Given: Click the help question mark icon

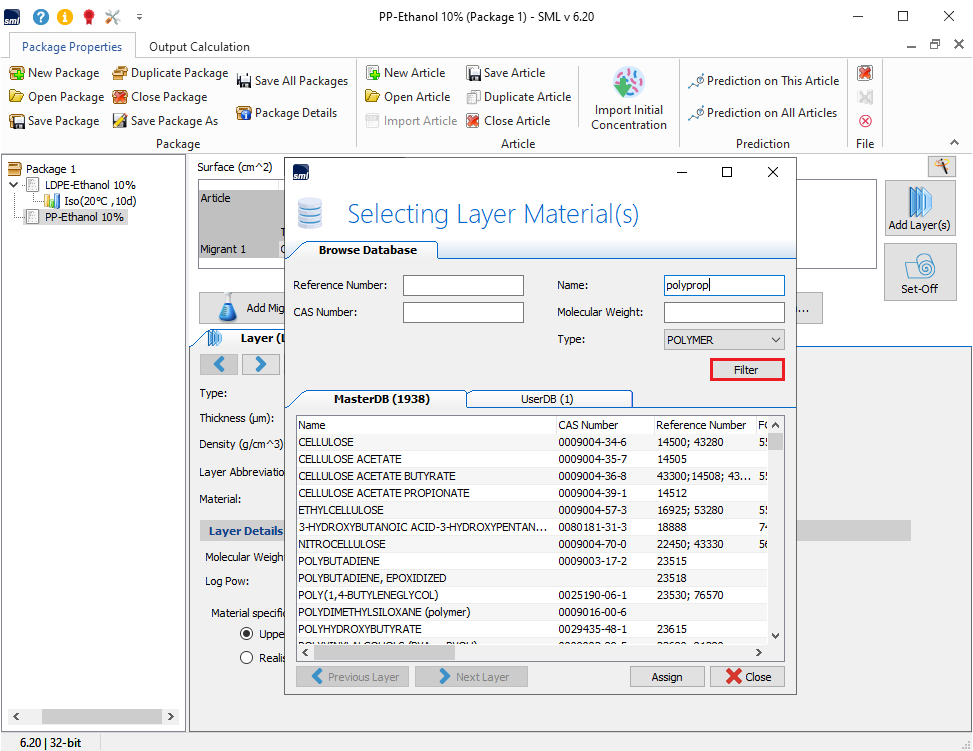Looking at the screenshot, I should [x=41, y=17].
